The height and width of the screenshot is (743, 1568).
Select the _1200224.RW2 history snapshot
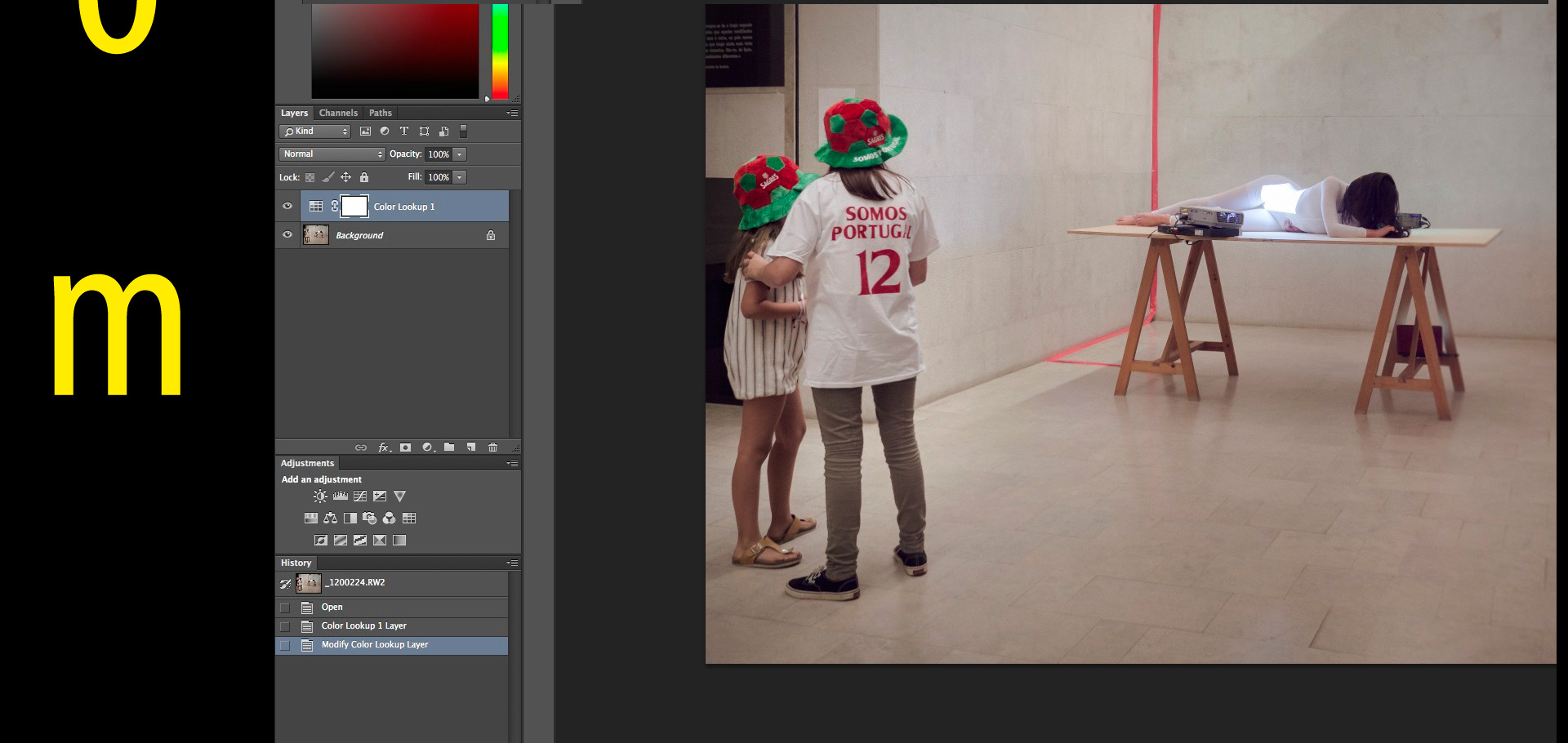[392, 583]
